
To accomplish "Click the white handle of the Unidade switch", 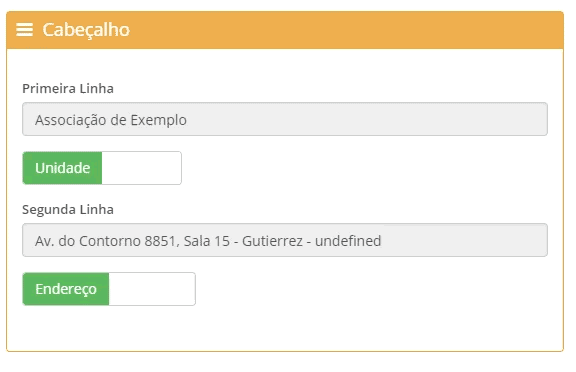I will [141, 168].
